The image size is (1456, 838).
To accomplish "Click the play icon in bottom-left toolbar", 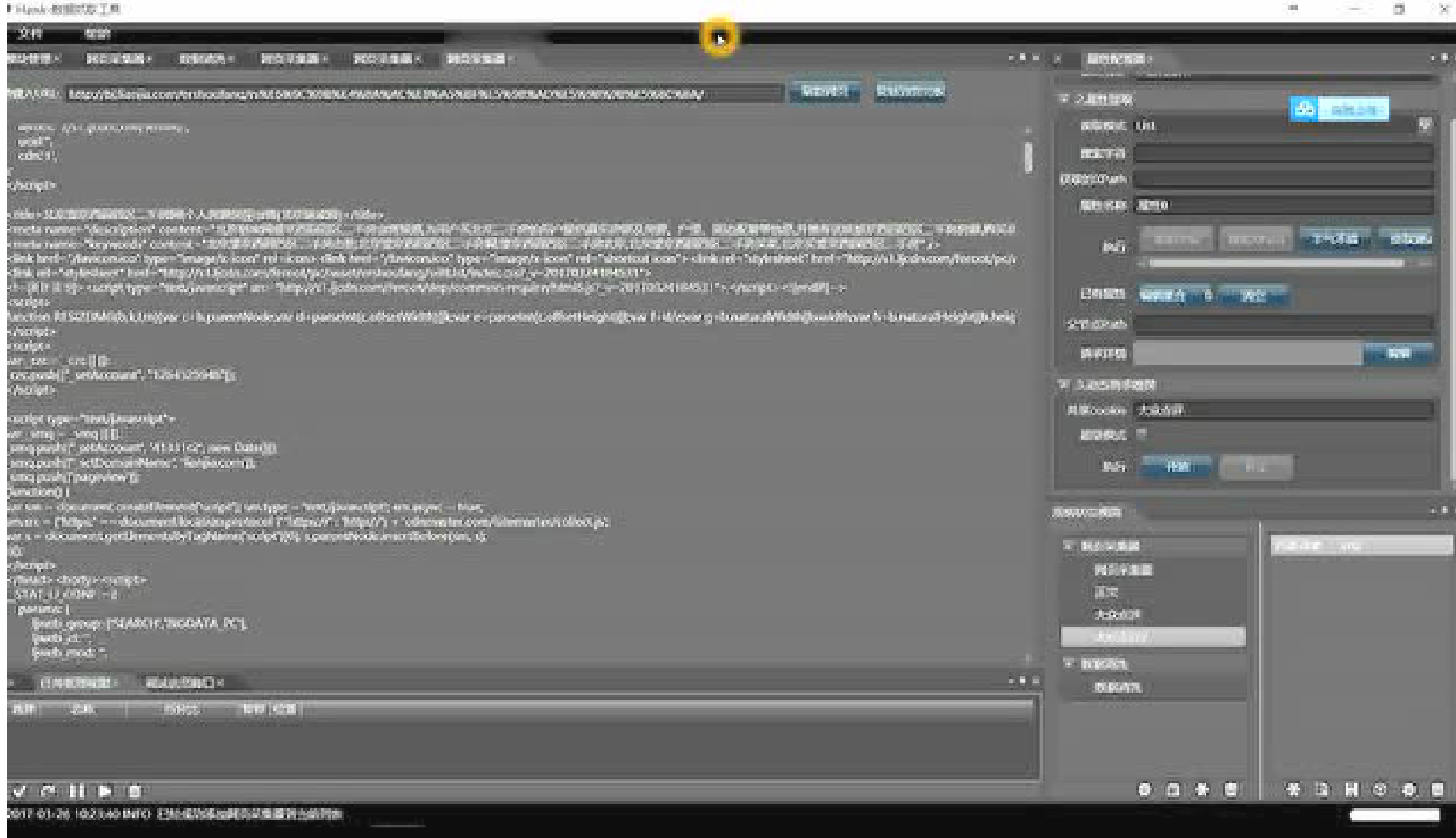I will coord(105,791).
